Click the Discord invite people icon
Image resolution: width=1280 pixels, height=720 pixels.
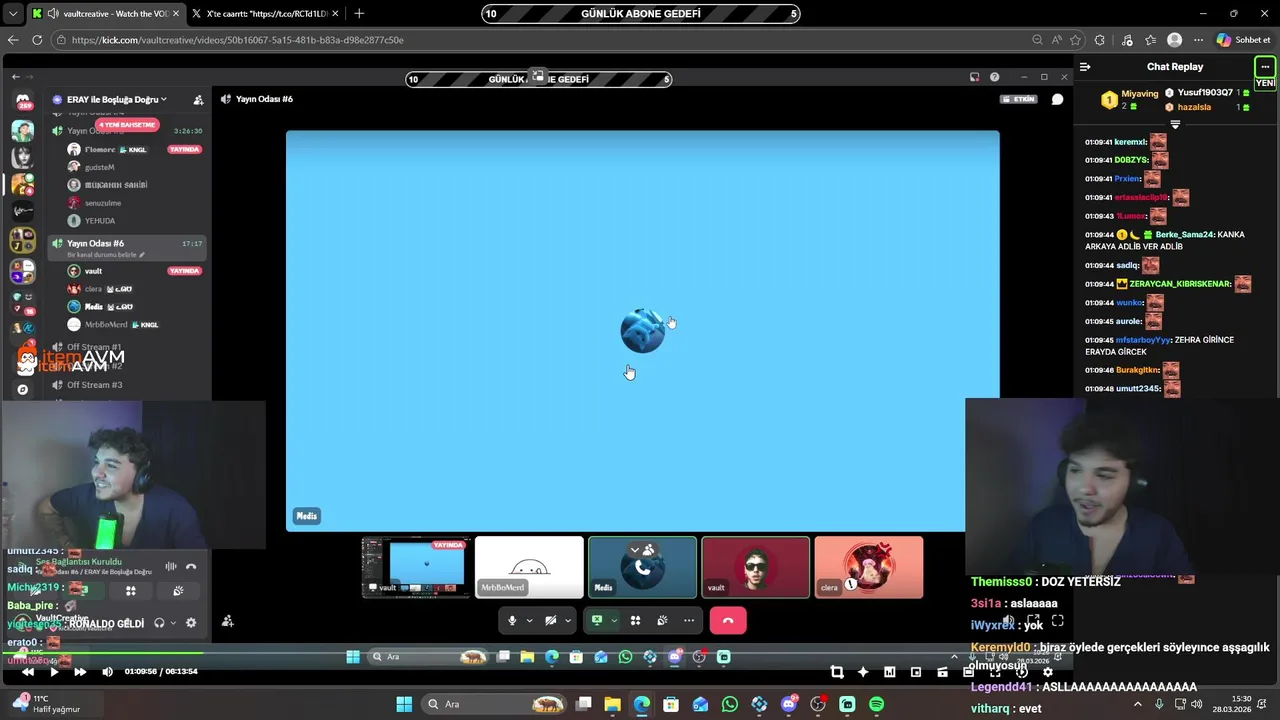point(198,100)
